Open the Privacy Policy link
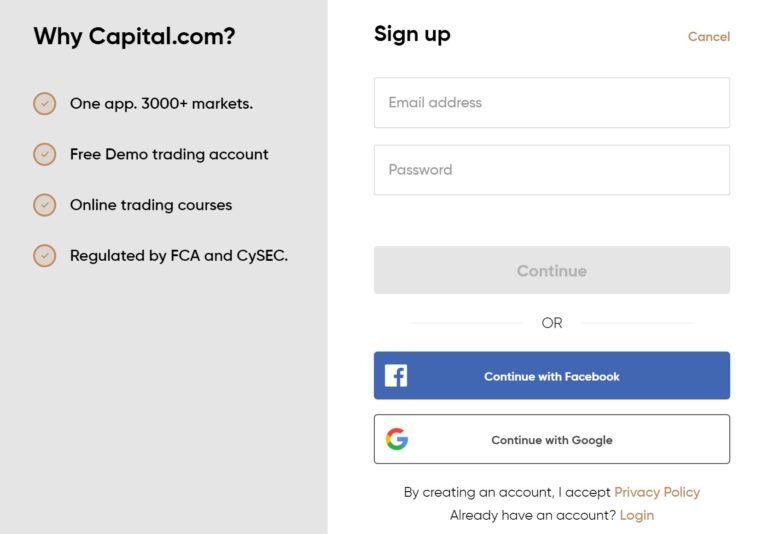Screen dimensions: 768x534 657,492
